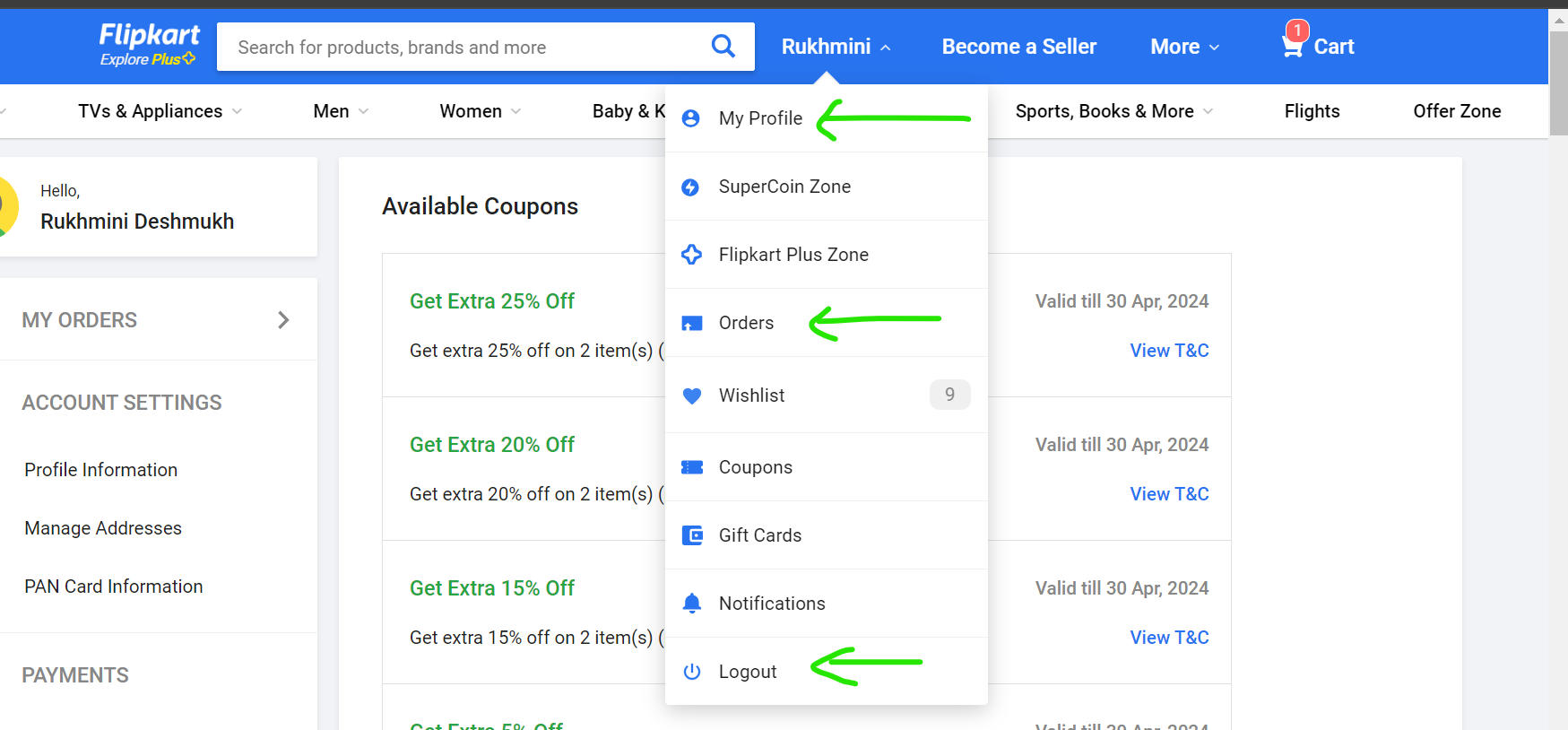Click the Orders box icon

[691, 323]
